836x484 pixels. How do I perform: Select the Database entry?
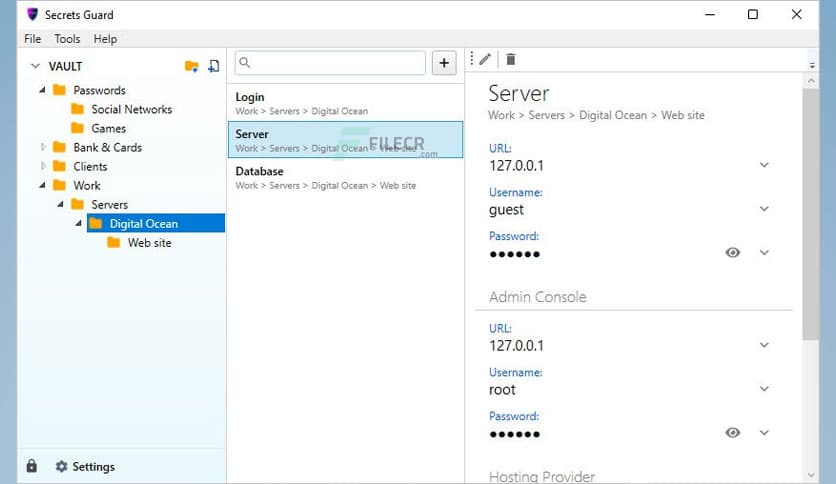tap(345, 178)
